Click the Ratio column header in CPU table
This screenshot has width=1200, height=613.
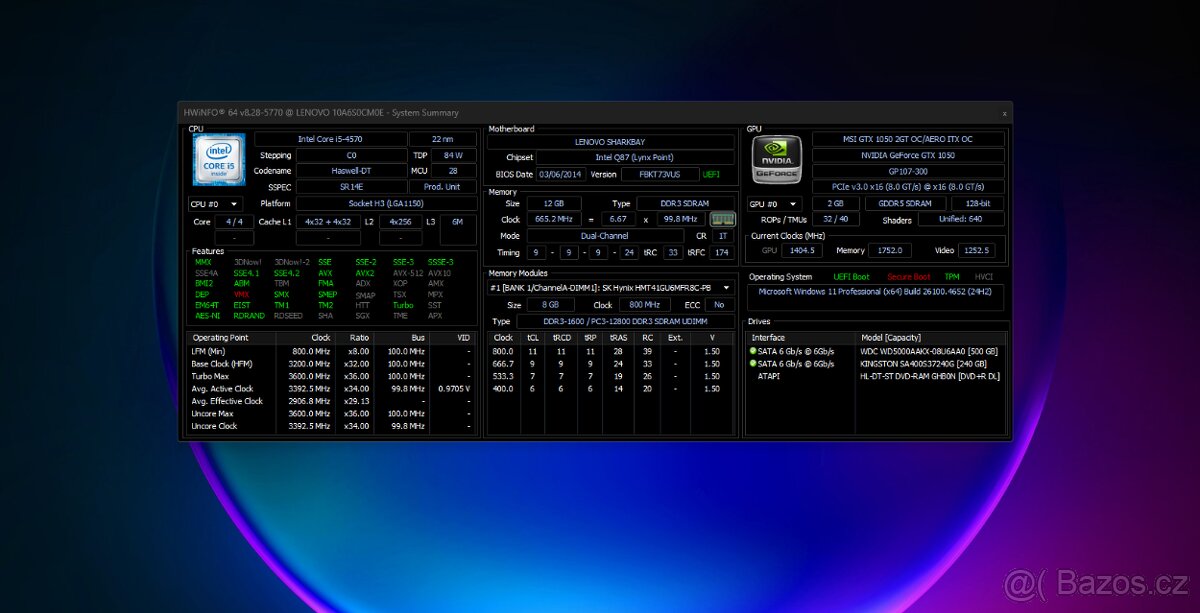tap(354, 338)
